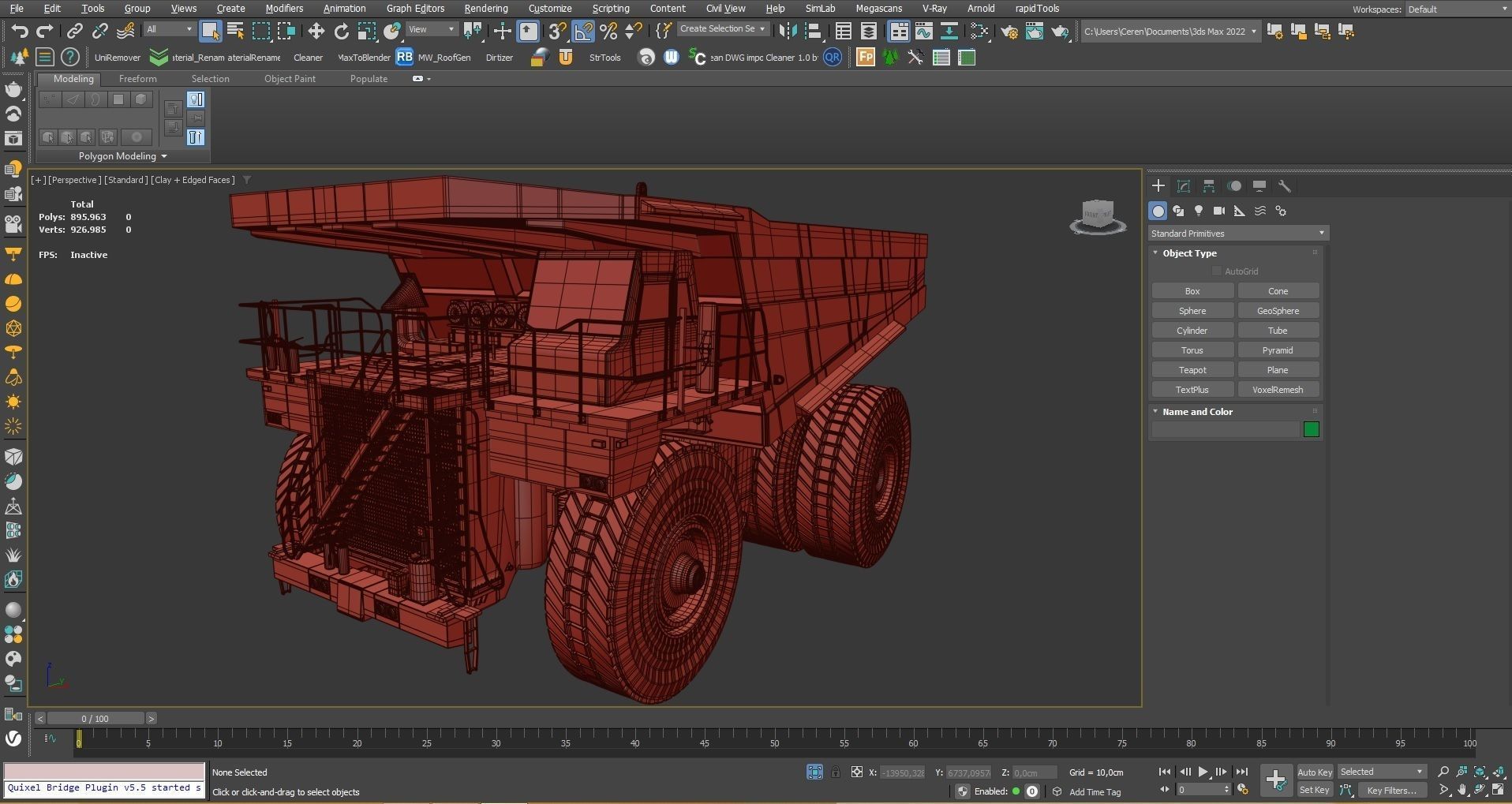
Task: Open the Standard Primitives dropdown
Action: [x=1238, y=234]
